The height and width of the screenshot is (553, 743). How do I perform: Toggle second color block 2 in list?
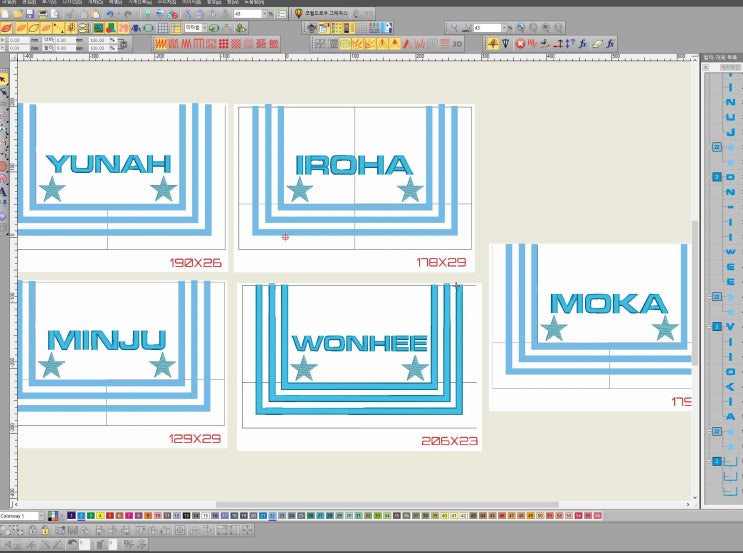717,326
